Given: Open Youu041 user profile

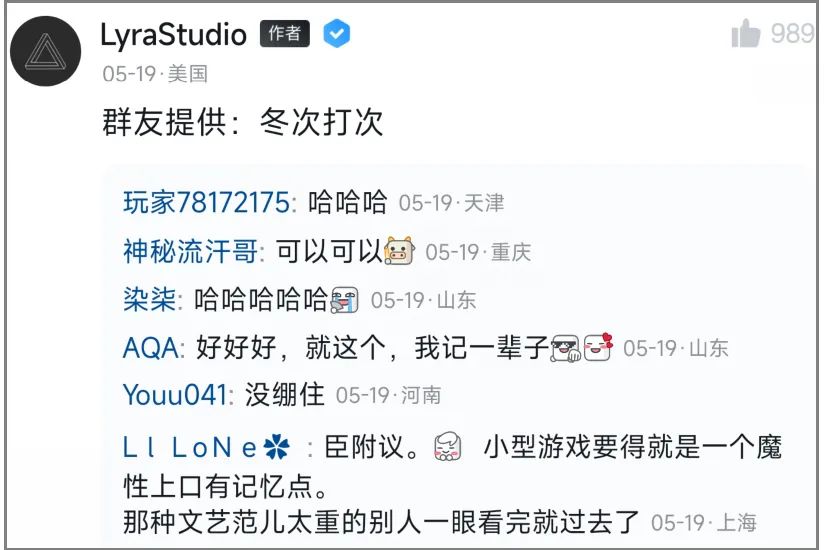Looking at the screenshot, I should pyautogui.click(x=175, y=395).
